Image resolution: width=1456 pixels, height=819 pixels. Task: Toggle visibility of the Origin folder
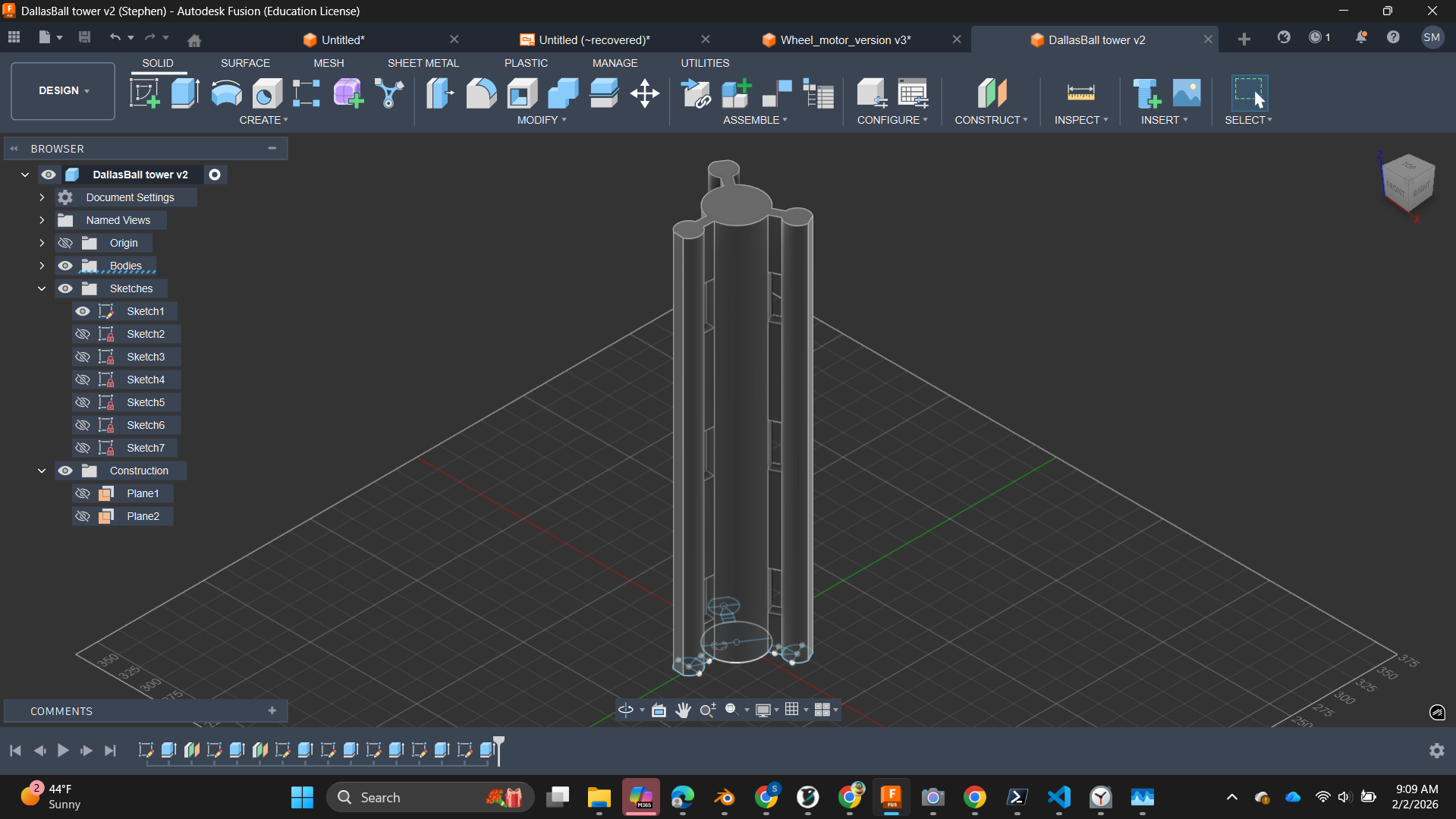click(65, 243)
